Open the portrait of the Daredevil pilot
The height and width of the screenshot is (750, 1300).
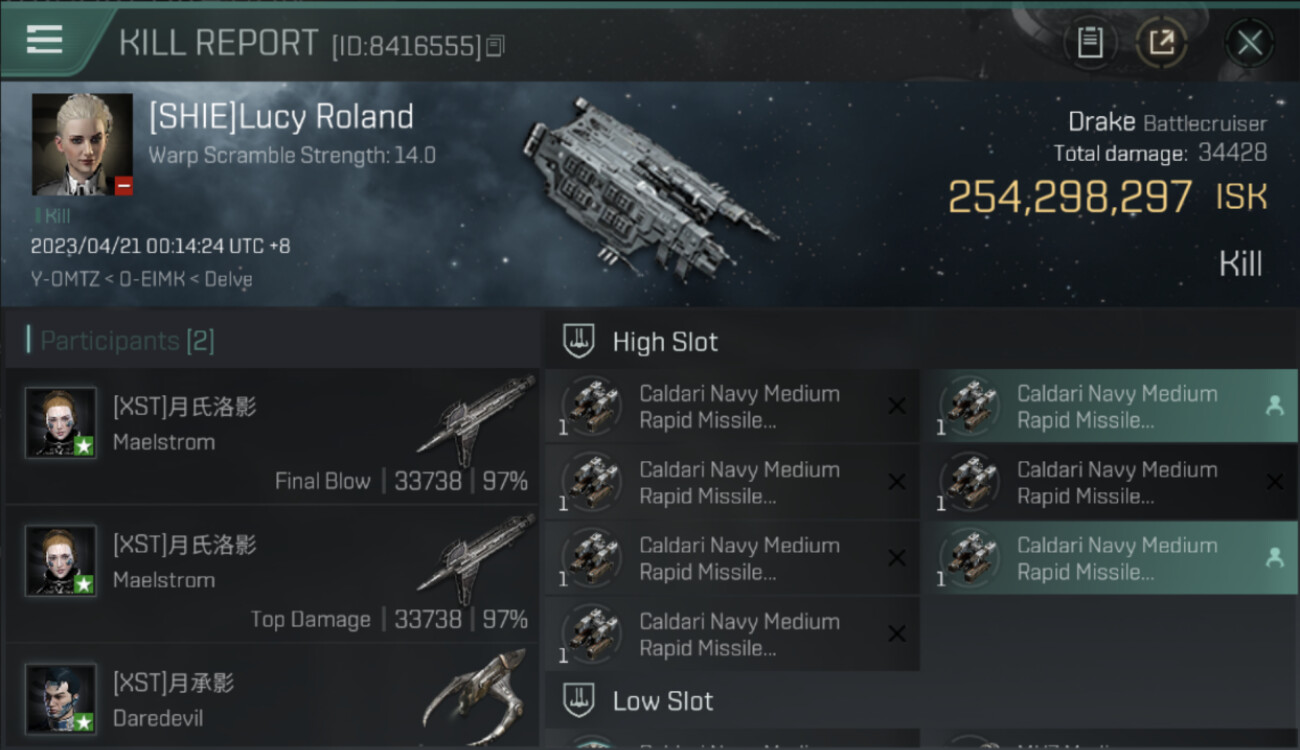click(61, 698)
